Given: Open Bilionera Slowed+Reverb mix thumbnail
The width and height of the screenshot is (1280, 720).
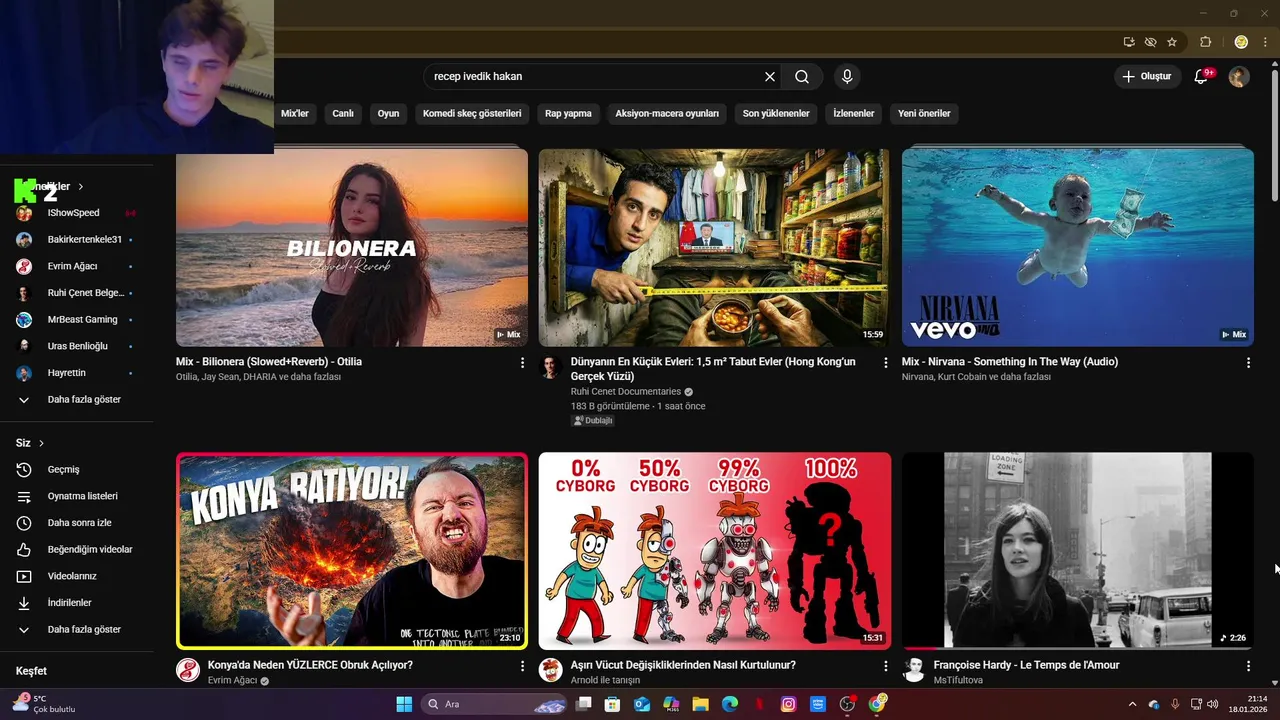Looking at the screenshot, I should click(352, 247).
